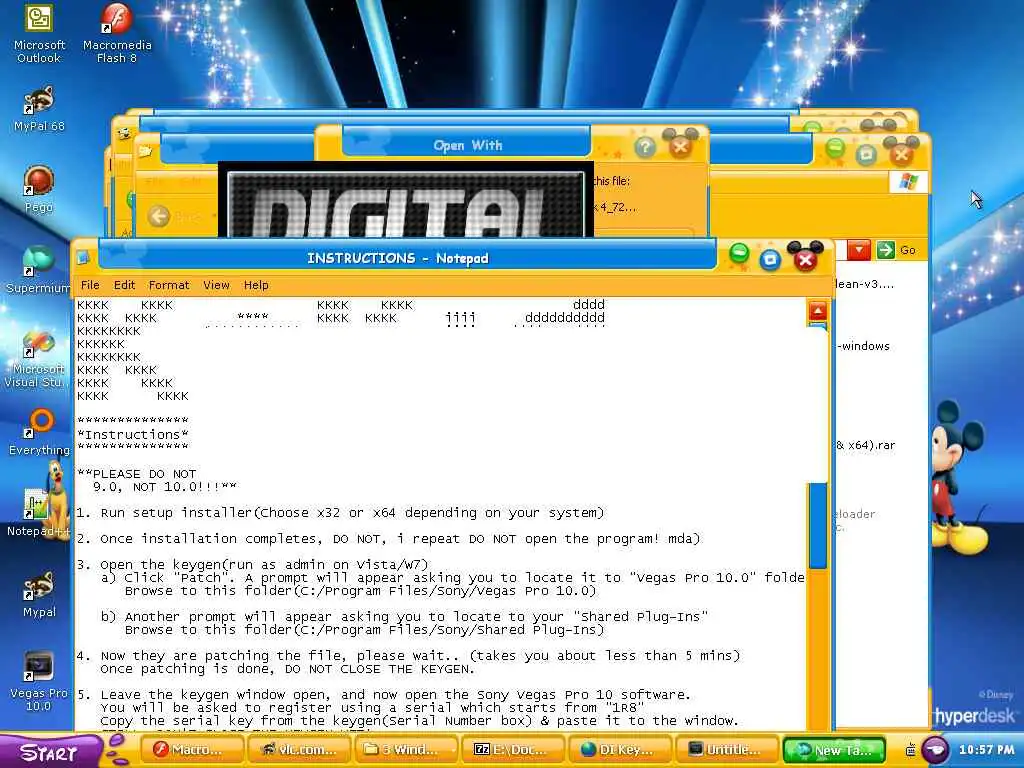This screenshot has width=1024, height=768.
Task: Switch to vlc.com... taskbar button
Action: [x=300, y=750]
